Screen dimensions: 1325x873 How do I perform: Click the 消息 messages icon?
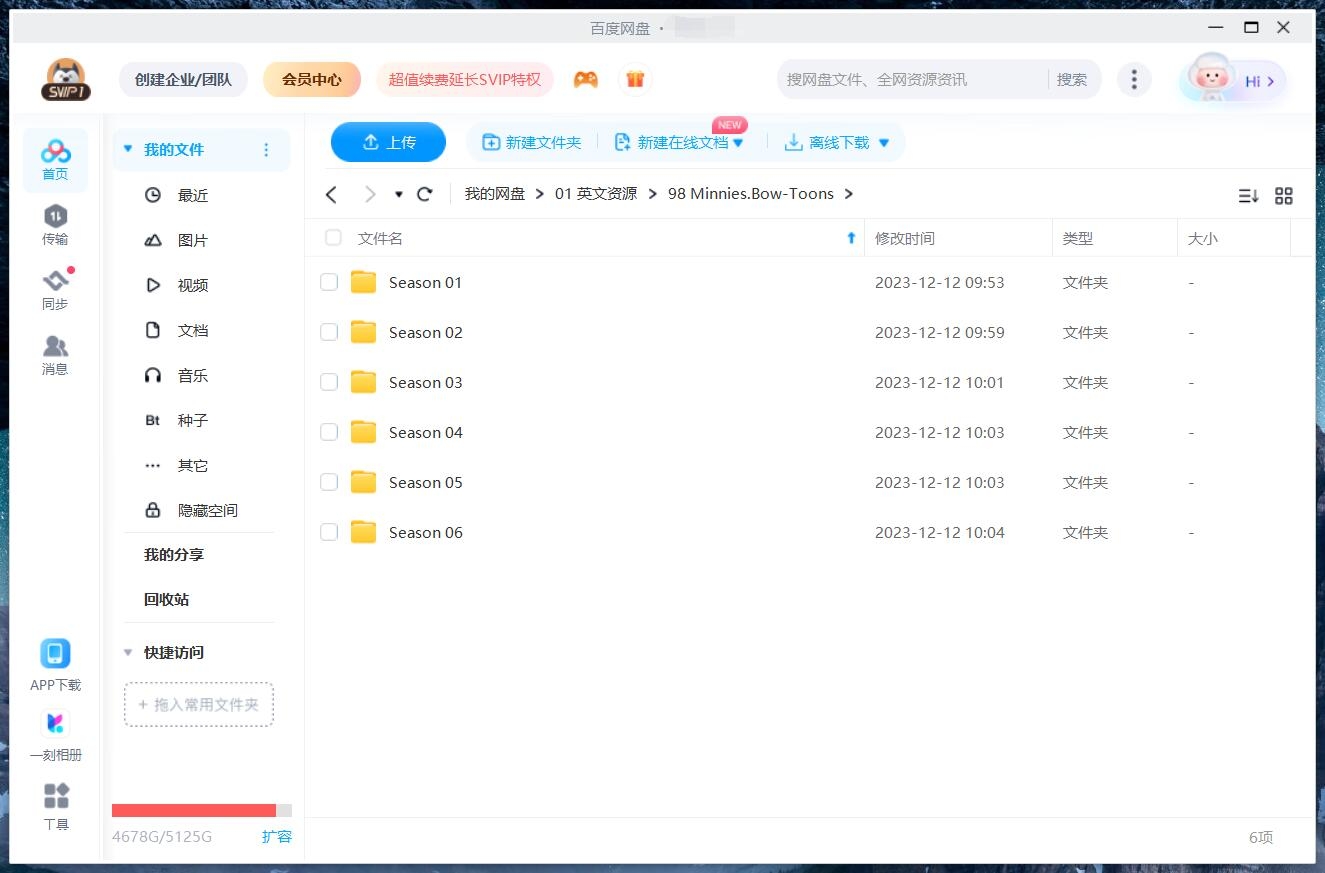click(x=55, y=347)
